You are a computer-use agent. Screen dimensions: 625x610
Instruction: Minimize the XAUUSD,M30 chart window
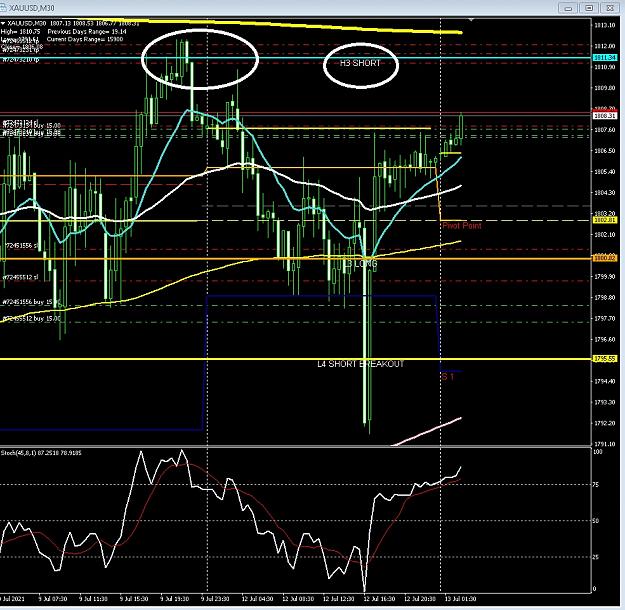coord(568,8)
